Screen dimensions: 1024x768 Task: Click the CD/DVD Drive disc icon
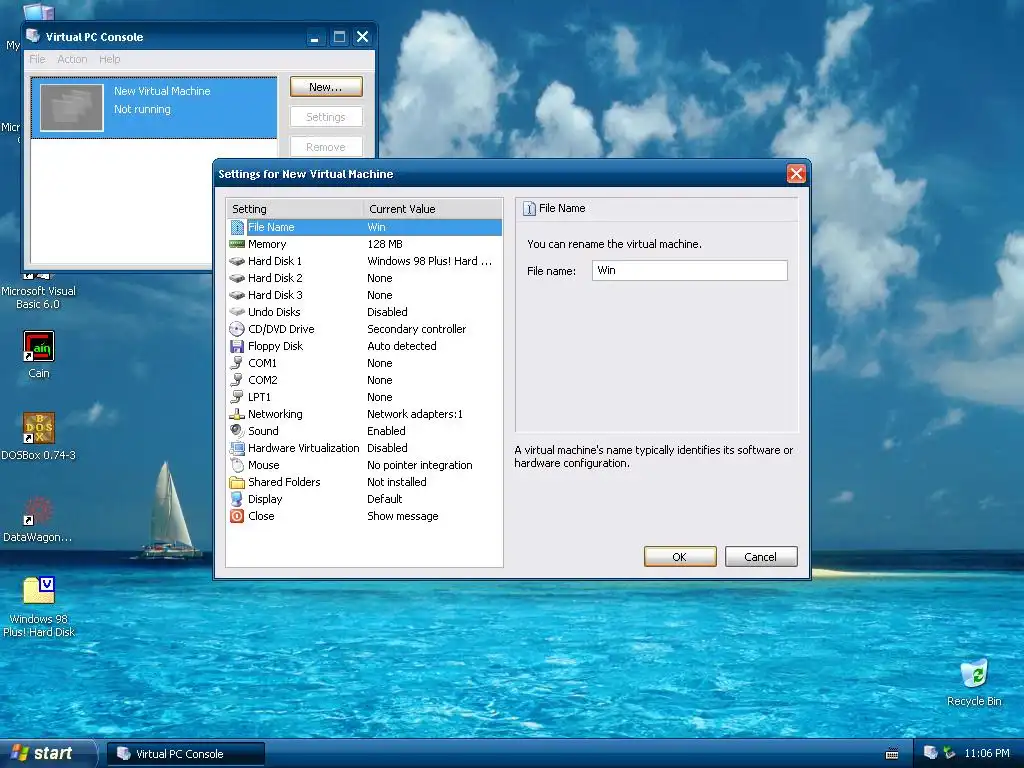pyautogui.click(x=237, y=329)
